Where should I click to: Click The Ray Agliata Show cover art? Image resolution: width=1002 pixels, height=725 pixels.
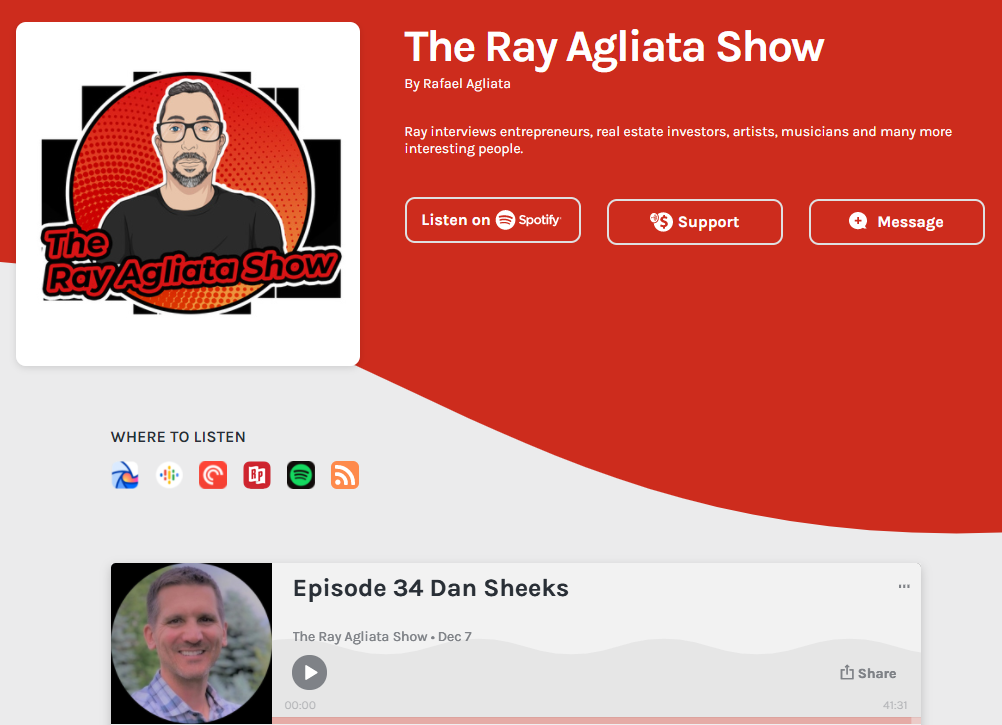pos(188,194)
